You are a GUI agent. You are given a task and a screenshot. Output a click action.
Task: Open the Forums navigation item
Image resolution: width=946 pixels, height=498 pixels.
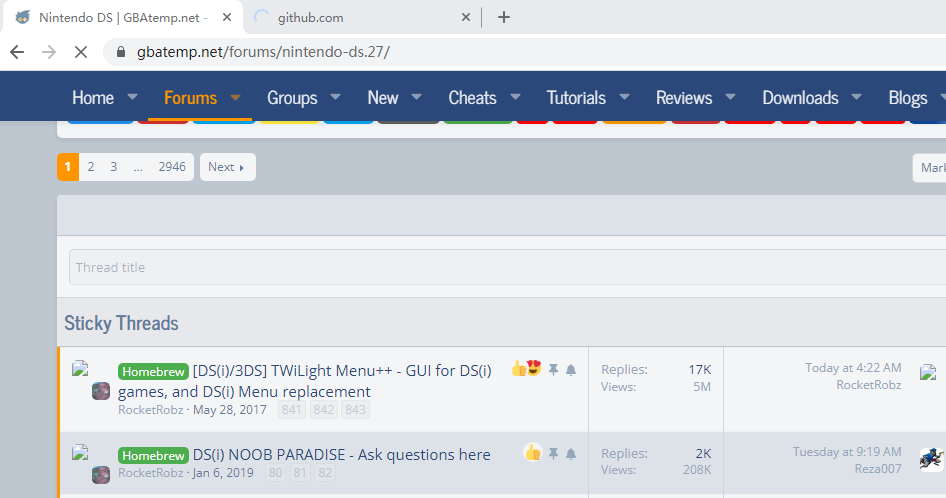[190, 98]
